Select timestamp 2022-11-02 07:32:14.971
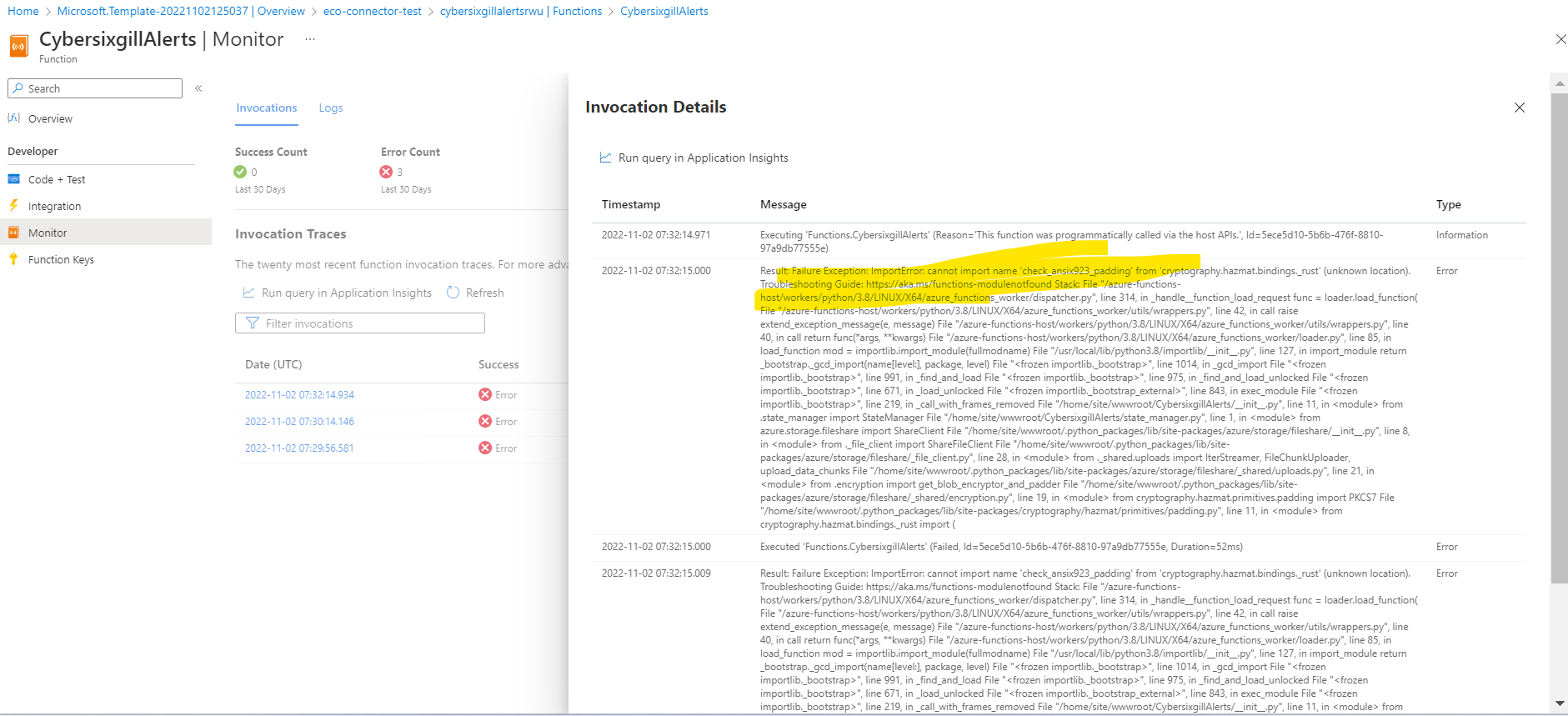Image resolution: width=1568 pixels, height=716 pixels. click(656, 235)
